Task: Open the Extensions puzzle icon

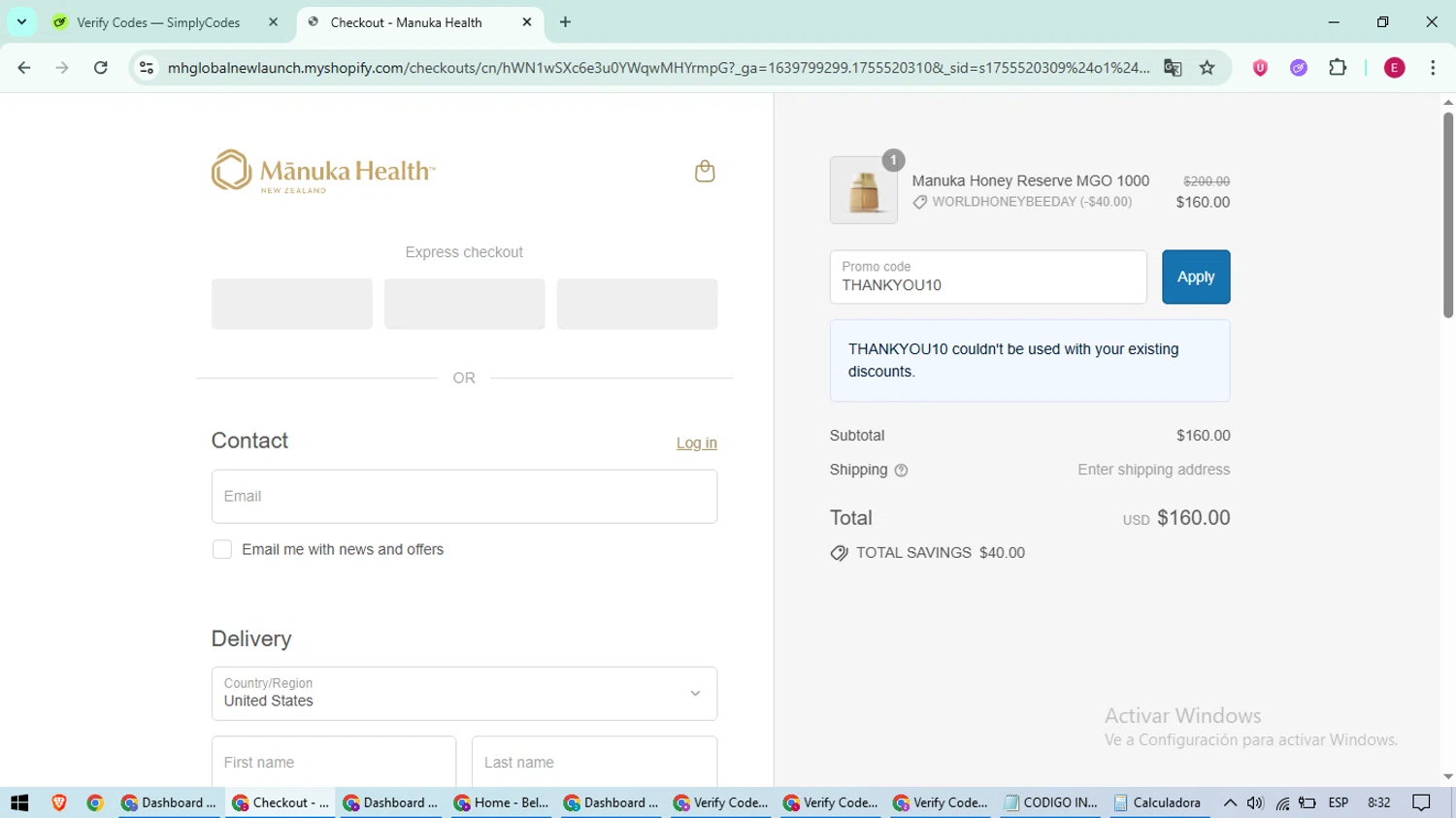Action: (1338, 68)
